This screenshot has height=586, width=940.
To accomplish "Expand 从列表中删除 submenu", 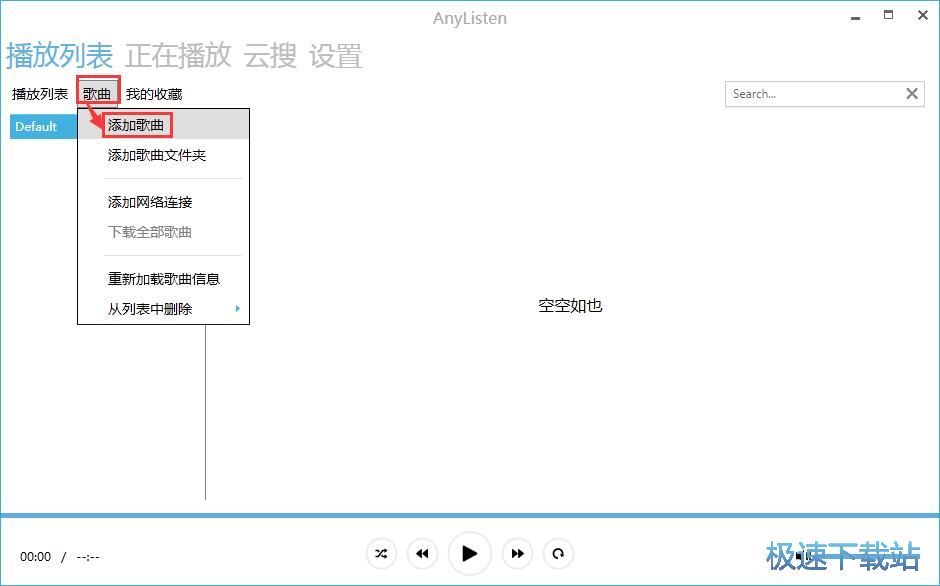I will (163, 309).
